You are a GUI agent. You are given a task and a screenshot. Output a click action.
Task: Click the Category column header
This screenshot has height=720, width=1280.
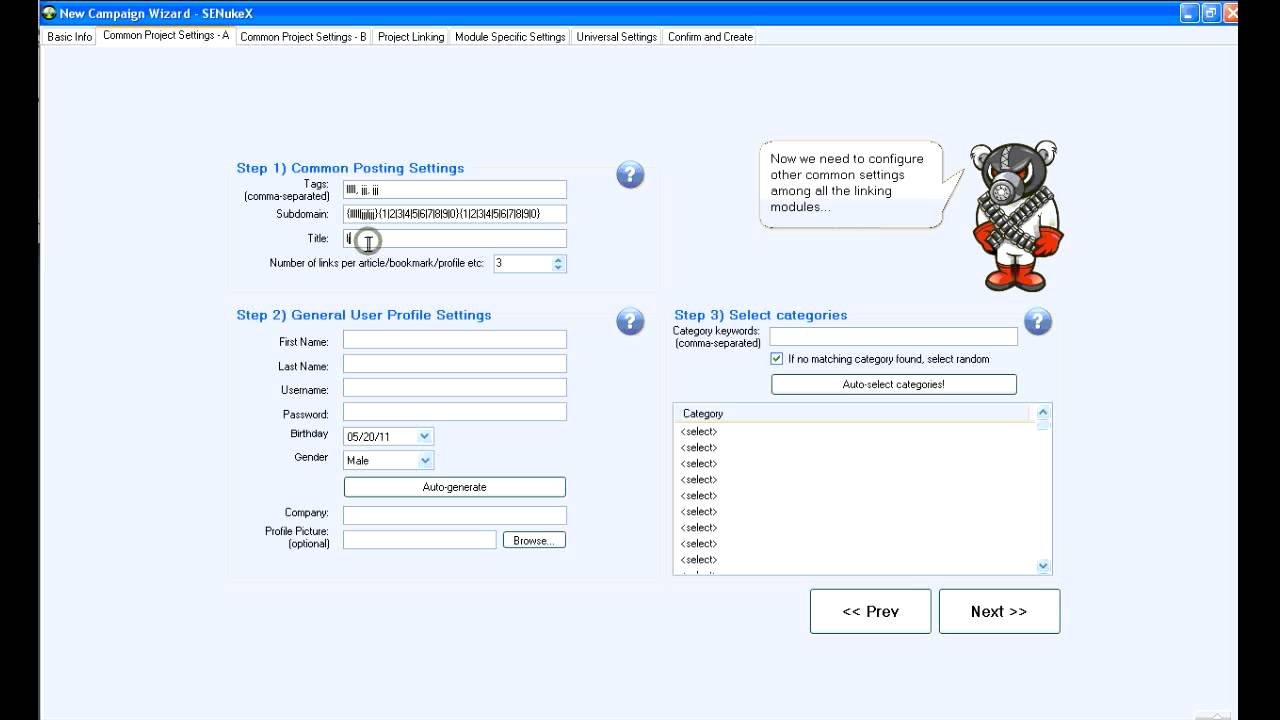click(x=852, y=413)
